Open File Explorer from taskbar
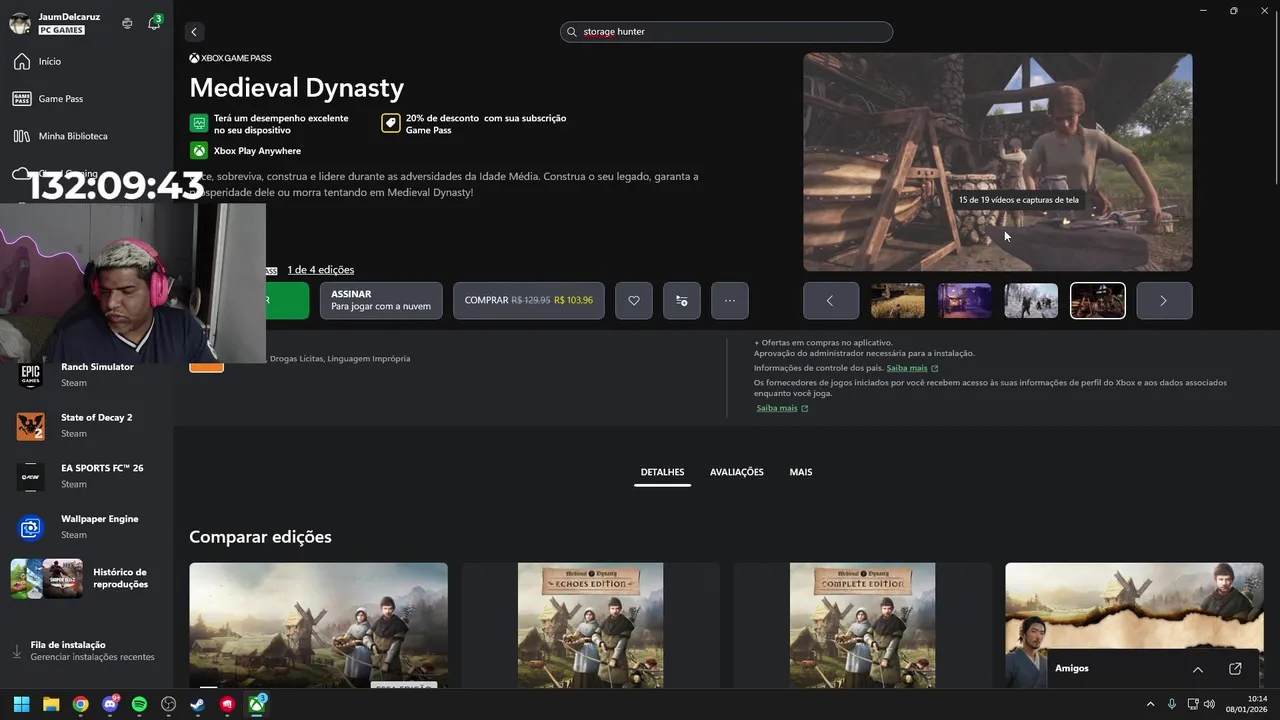Viewport: 1280px width, 720px height. tap(51, 704)
